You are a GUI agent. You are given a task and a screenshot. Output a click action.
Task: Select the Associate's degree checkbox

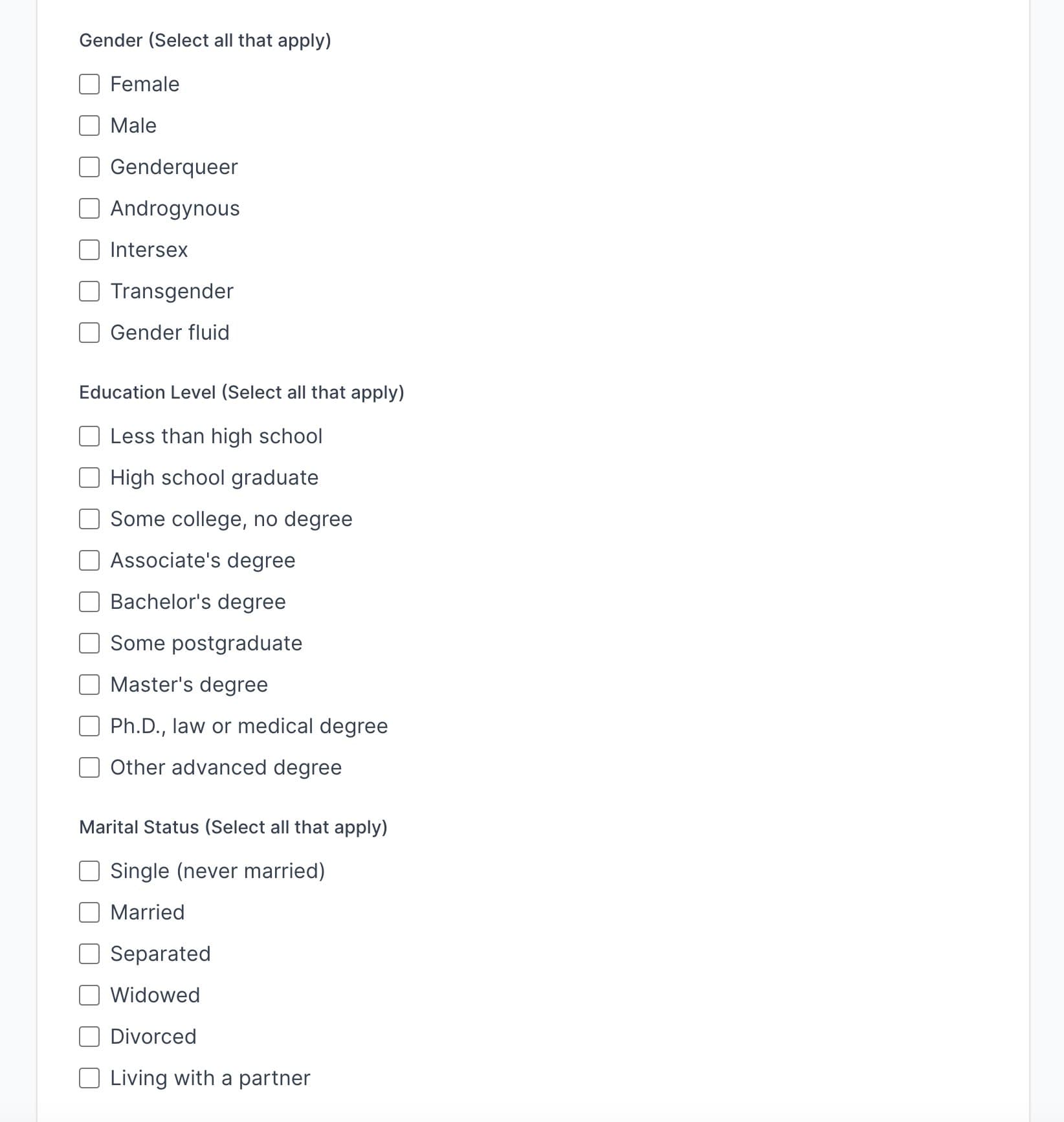[89, 560]
